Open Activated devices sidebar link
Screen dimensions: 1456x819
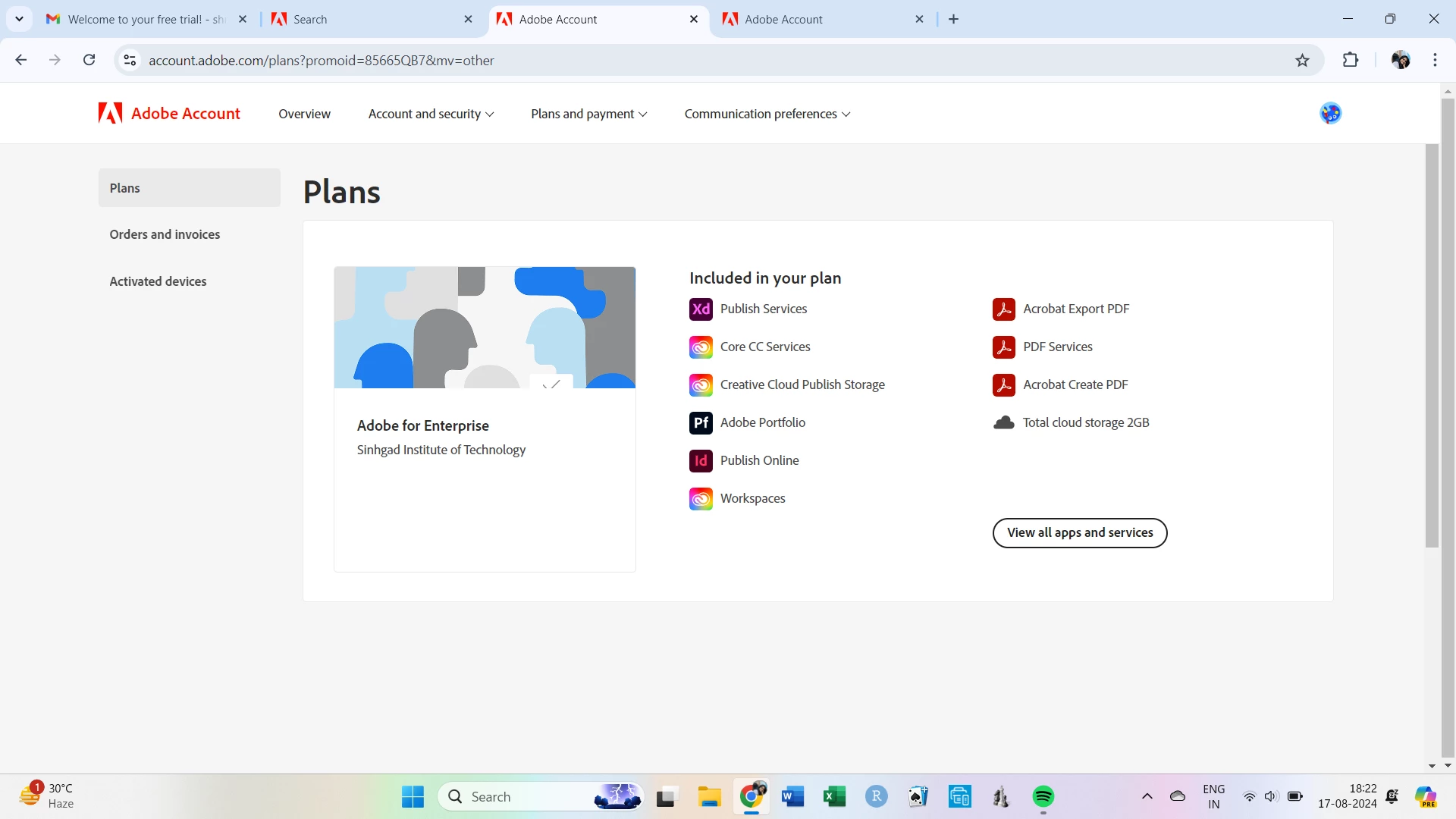click(158, 281)
